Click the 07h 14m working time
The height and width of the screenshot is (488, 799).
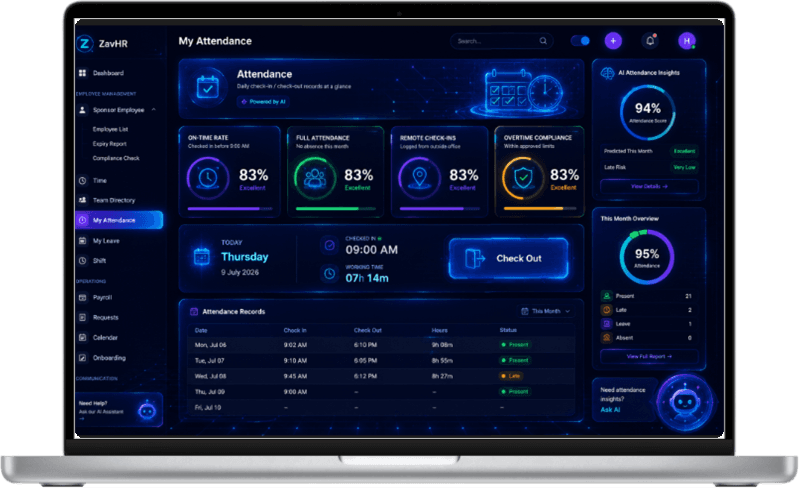click(x=367, y=278)
